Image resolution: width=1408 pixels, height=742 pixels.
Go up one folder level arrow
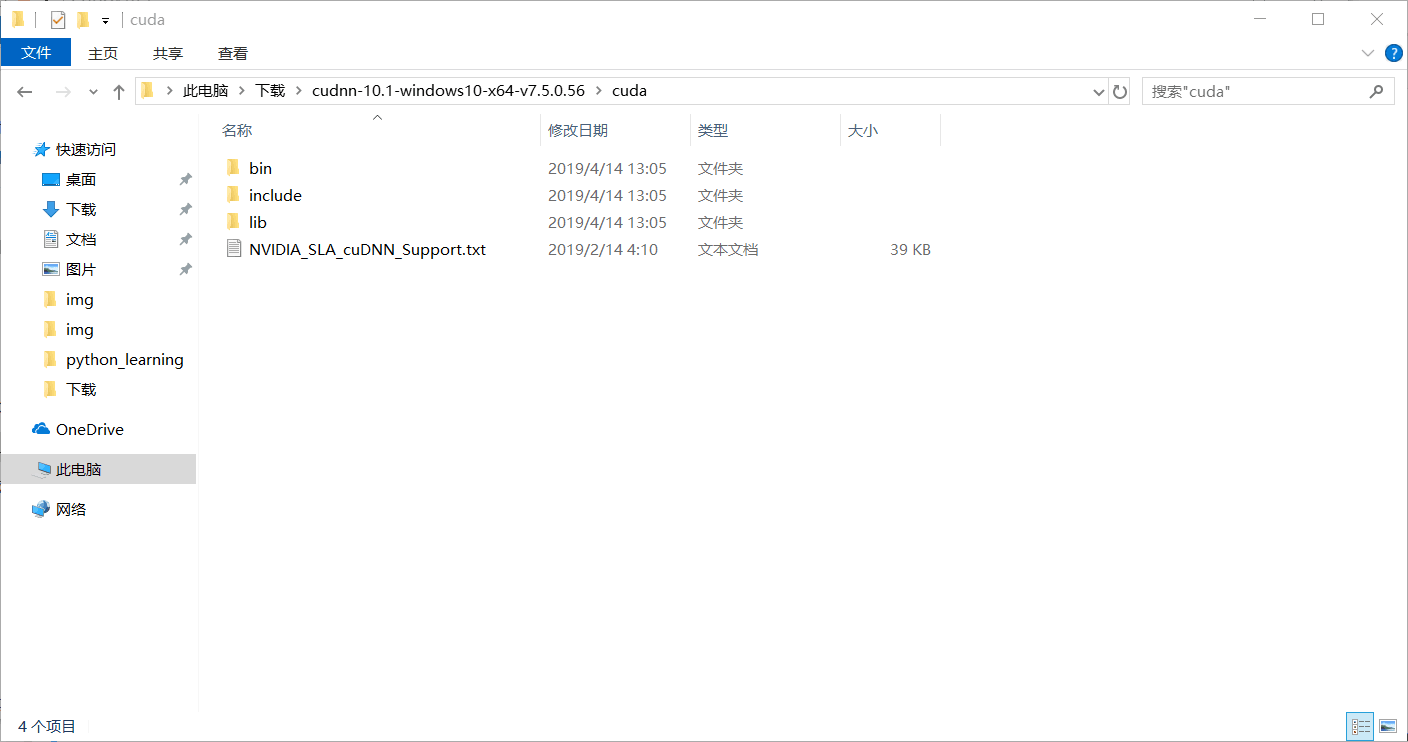tap(119, 91)
